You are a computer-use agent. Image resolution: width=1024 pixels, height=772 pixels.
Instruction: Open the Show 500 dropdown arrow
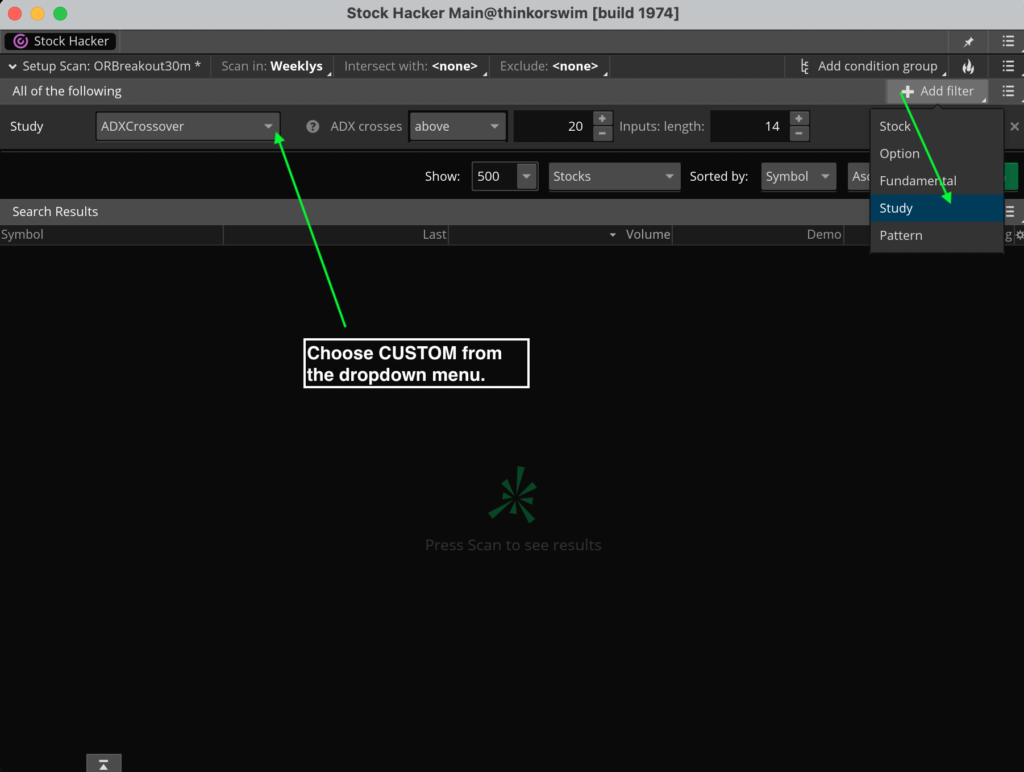526,176
